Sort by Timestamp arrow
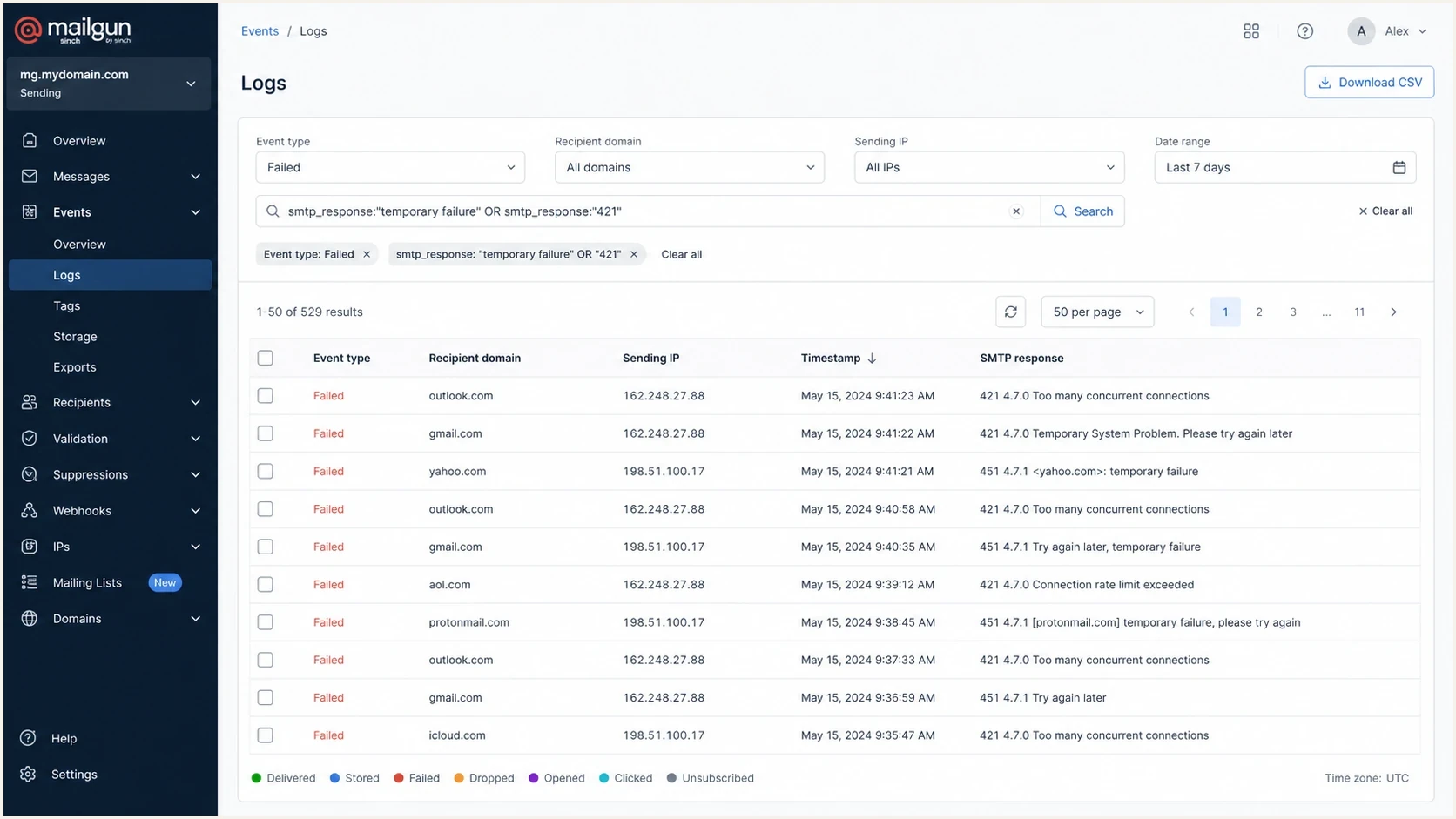The image size is (1456, 819). click(872, 358)
